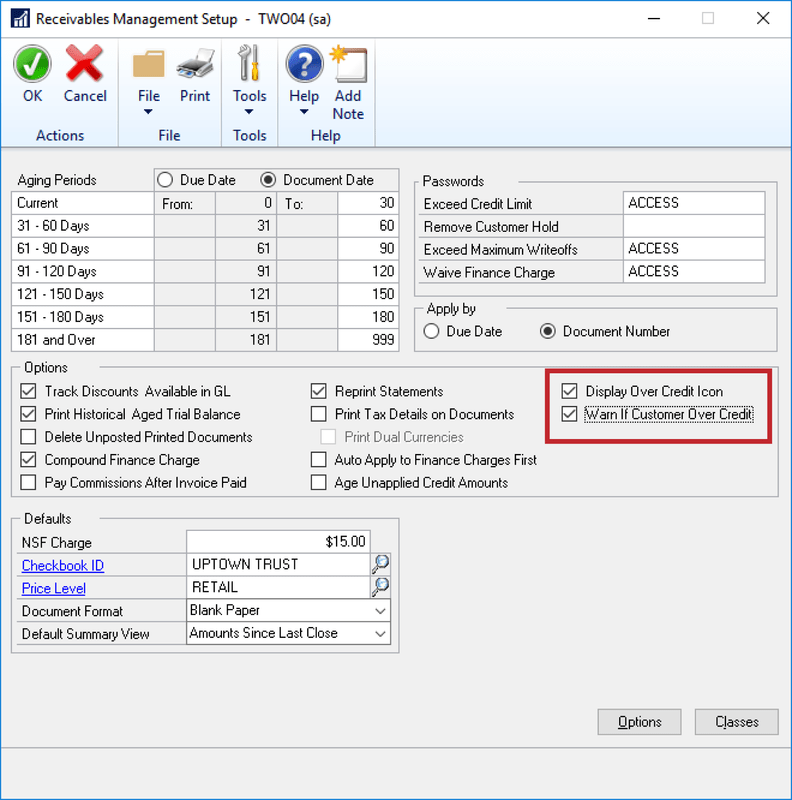Image resolution: width=792 pixels, height=800 pixels.
Task: Open the File folder icon menu
Action: pyautogui.click(x=148, y=66)
